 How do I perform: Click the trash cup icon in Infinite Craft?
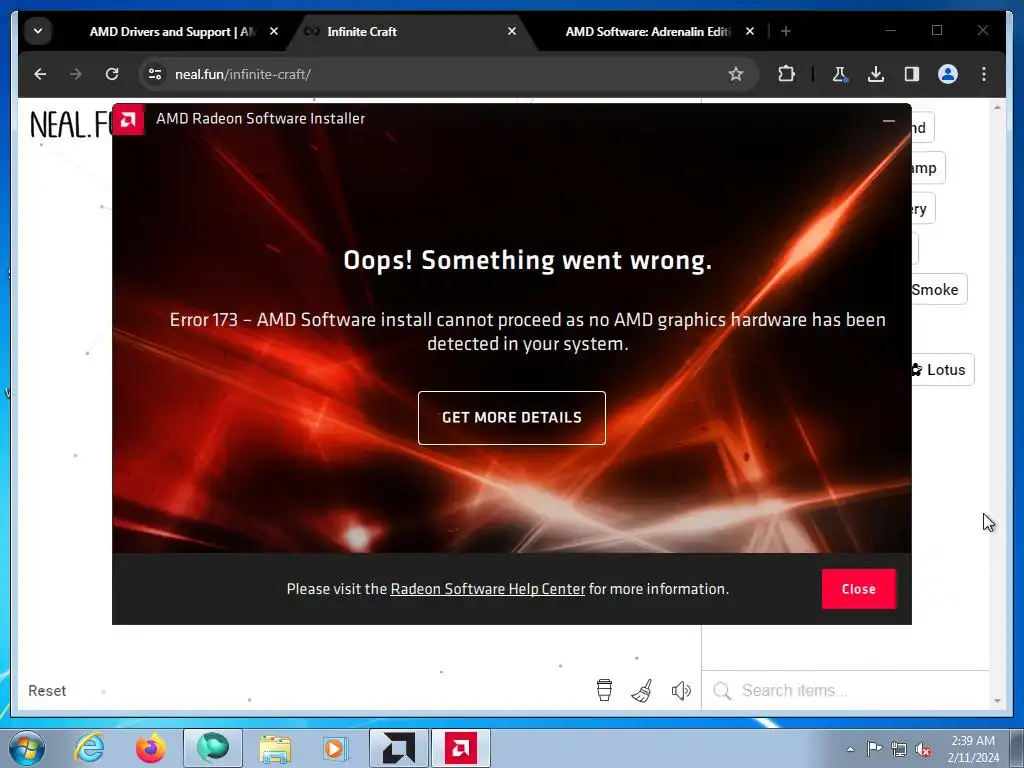coord(604,690)
